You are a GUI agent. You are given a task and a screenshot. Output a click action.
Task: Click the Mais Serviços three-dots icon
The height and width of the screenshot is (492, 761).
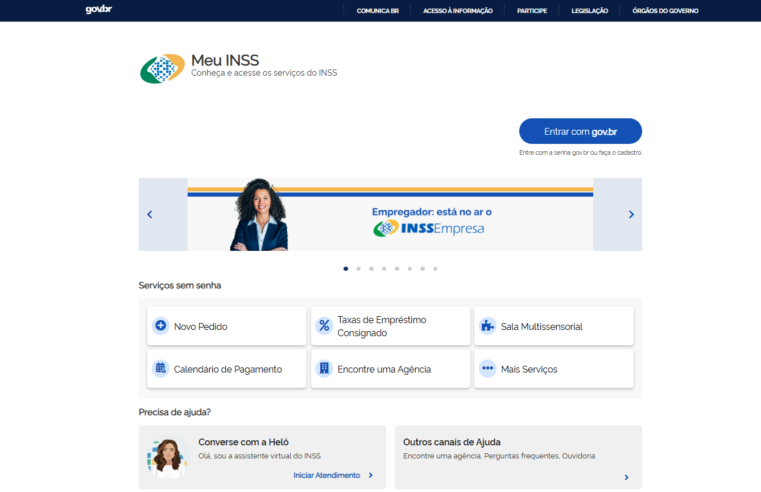487,368
